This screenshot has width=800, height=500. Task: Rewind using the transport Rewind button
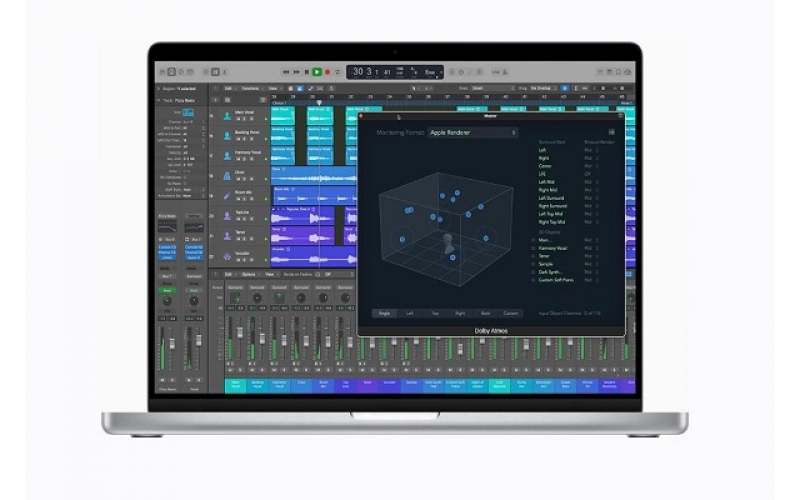[x=286, y=72]
